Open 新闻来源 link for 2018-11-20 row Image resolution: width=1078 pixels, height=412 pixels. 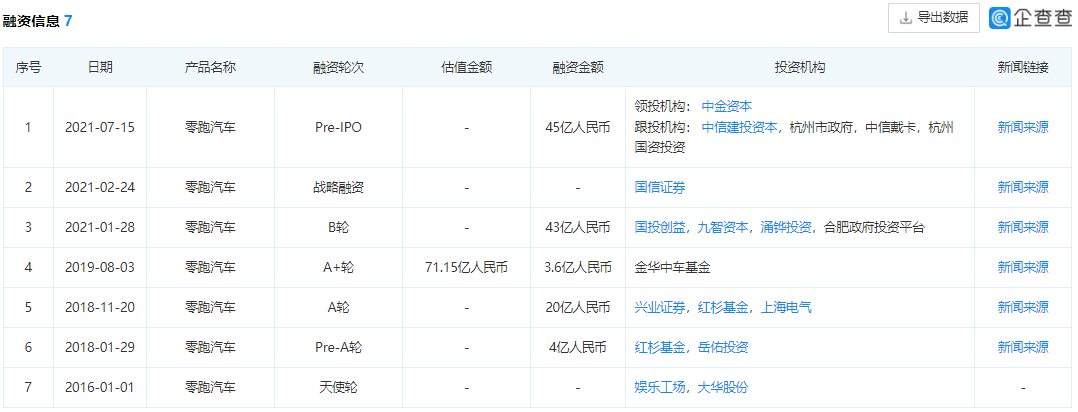1023,307
